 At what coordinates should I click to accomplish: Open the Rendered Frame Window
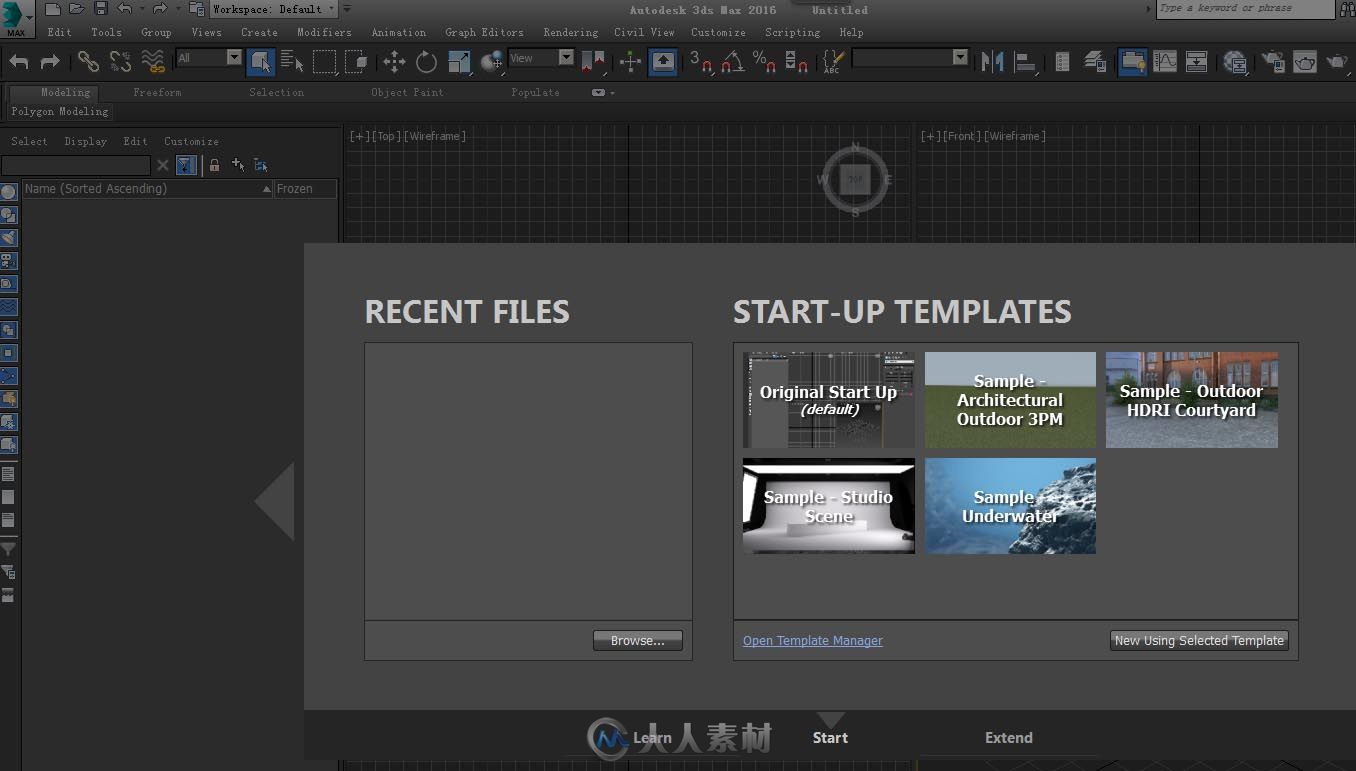point(1305,62)
